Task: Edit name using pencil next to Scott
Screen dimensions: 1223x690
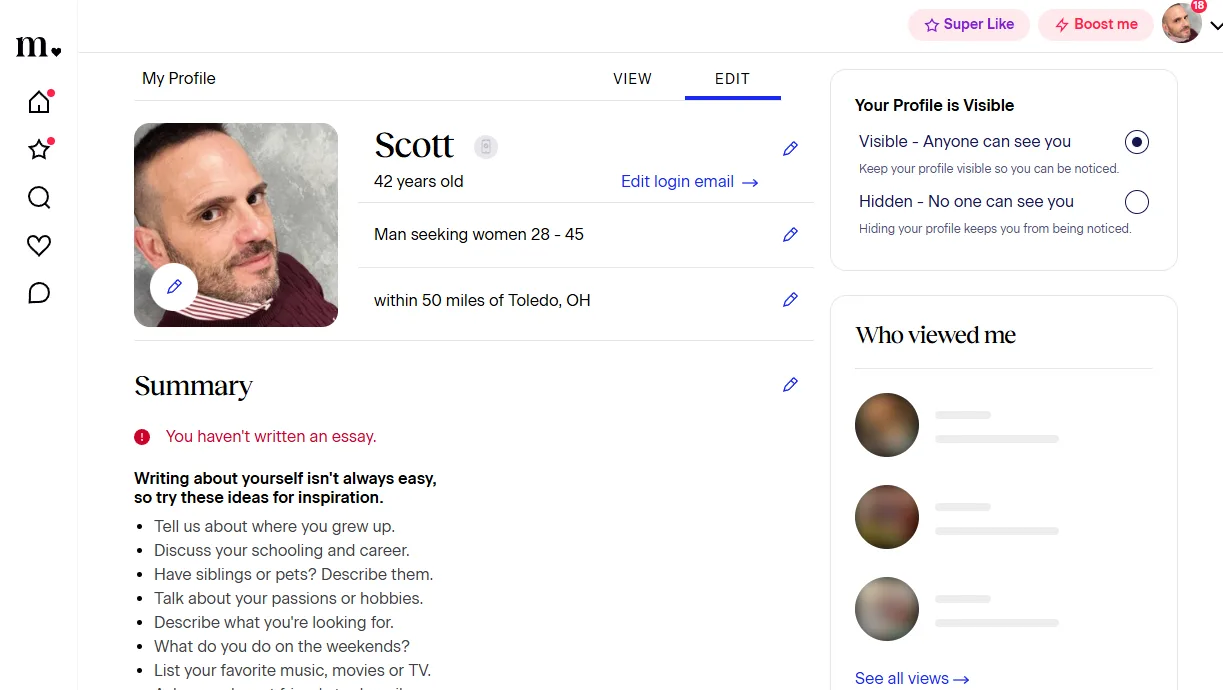Action: click(790, 149)
